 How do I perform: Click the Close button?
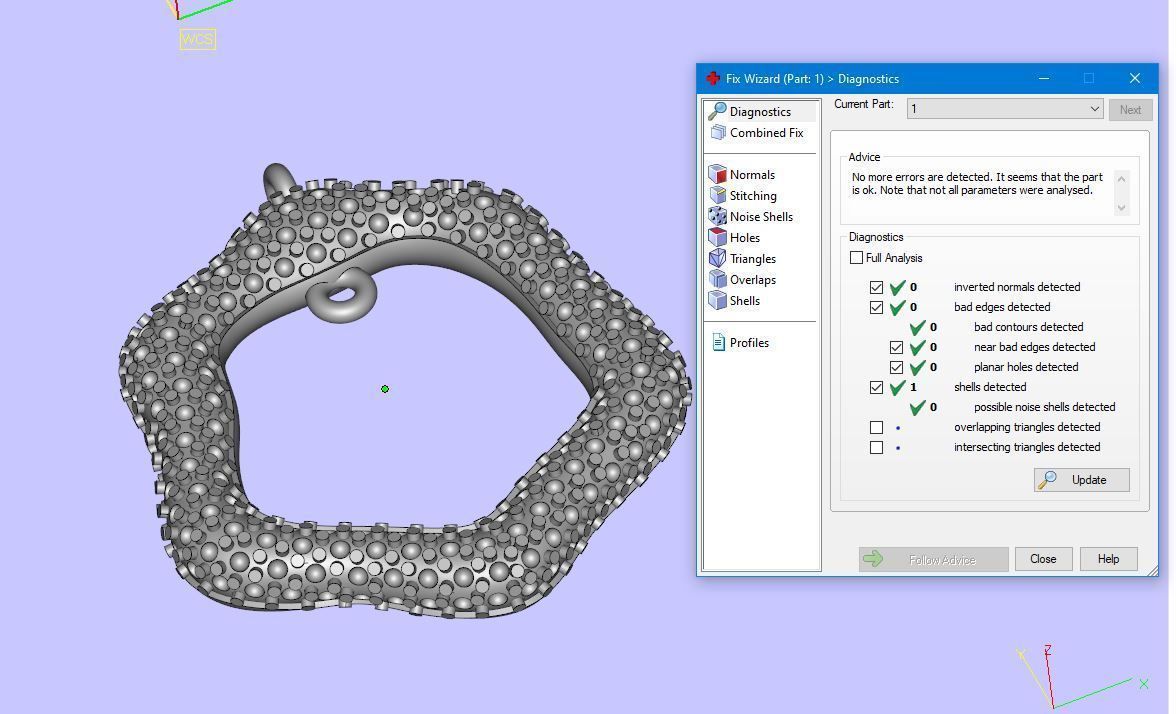[x=1043, y=559]
